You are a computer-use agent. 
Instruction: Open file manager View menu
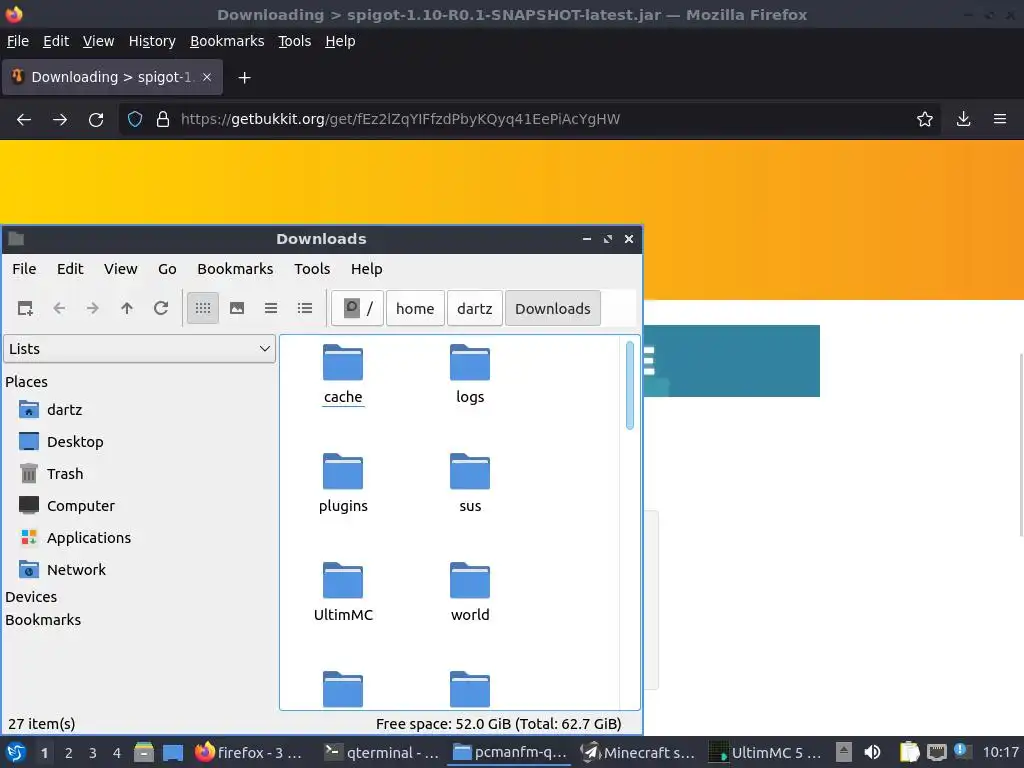[x=121, y=269]
